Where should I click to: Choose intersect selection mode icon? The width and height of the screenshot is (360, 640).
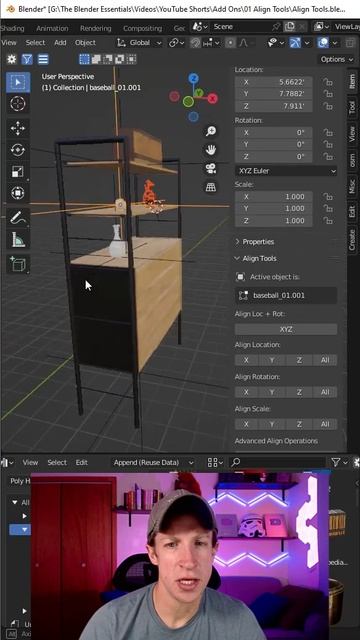131,59
